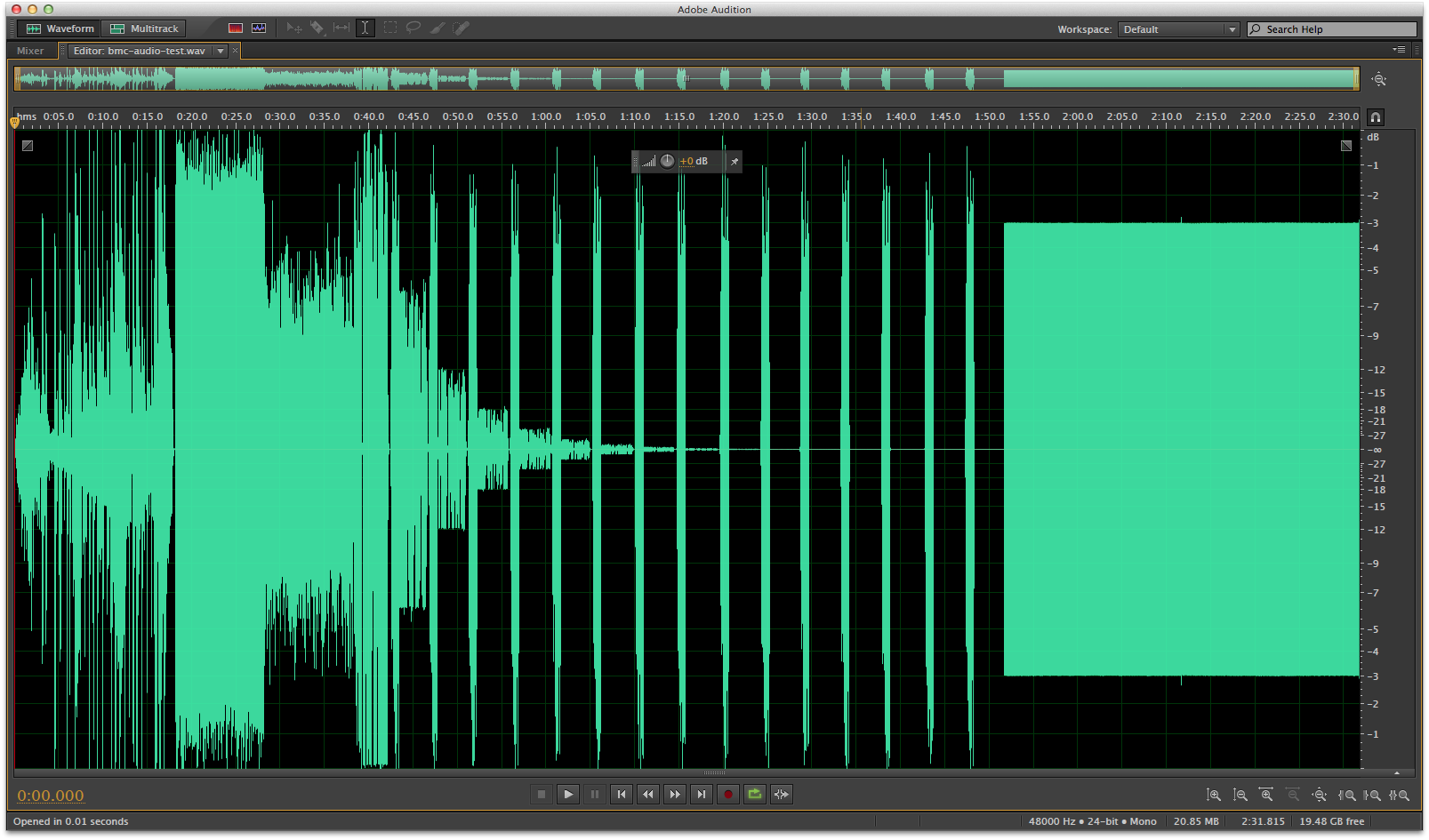
Task: Click the fade out handle at waveform end
Action: pyautogui.click(x=1346, y=146)
